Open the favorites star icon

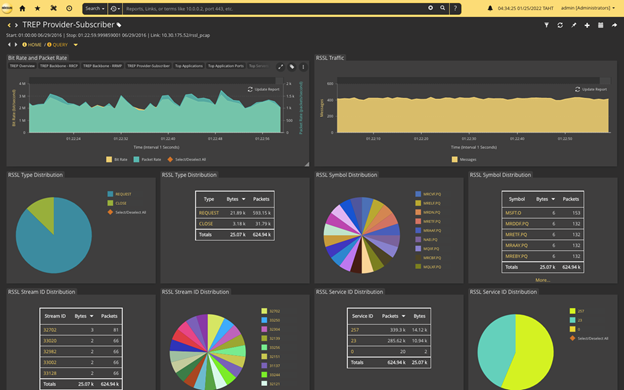(x=37, y=8)
